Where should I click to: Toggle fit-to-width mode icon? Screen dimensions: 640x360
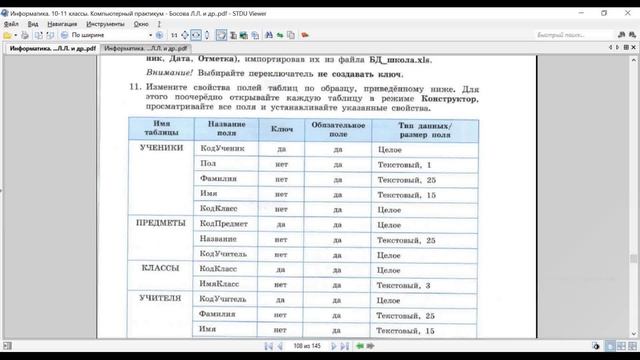click(x=196, y=35)
